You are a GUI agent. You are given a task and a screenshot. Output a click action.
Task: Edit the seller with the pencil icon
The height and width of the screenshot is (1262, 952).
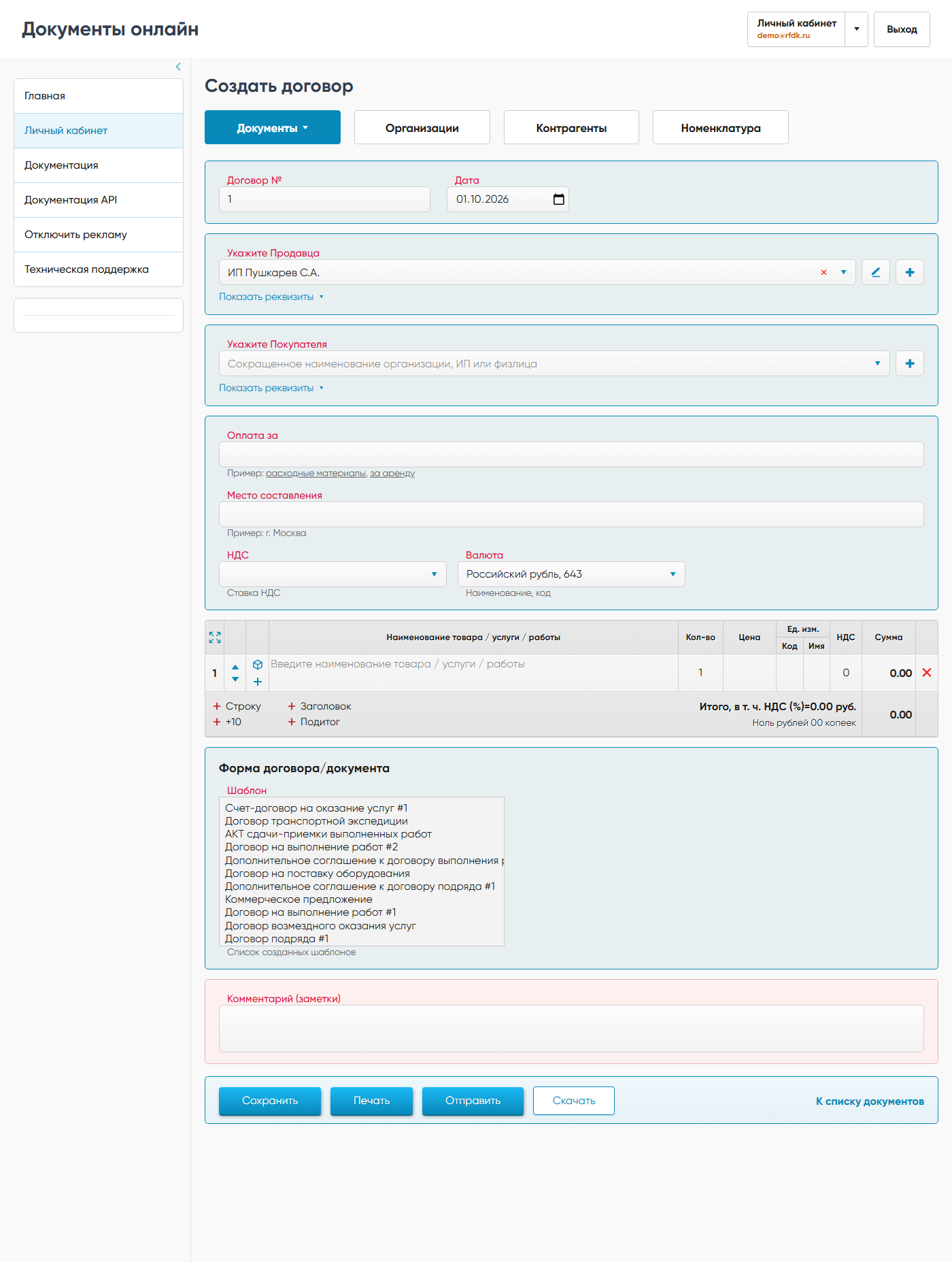(876, 272)
